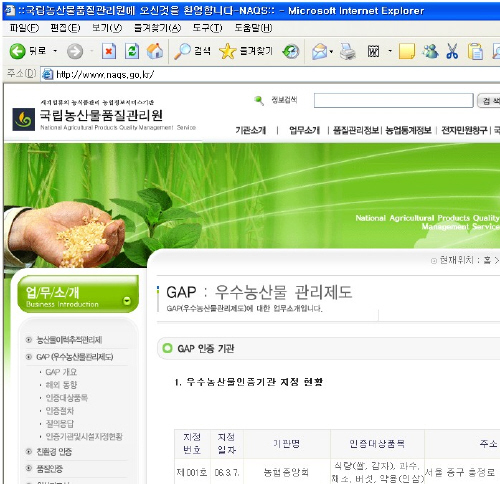Go to 업무소개 navigation link
This screenshot has width=500, height=484.
[304, 130]
